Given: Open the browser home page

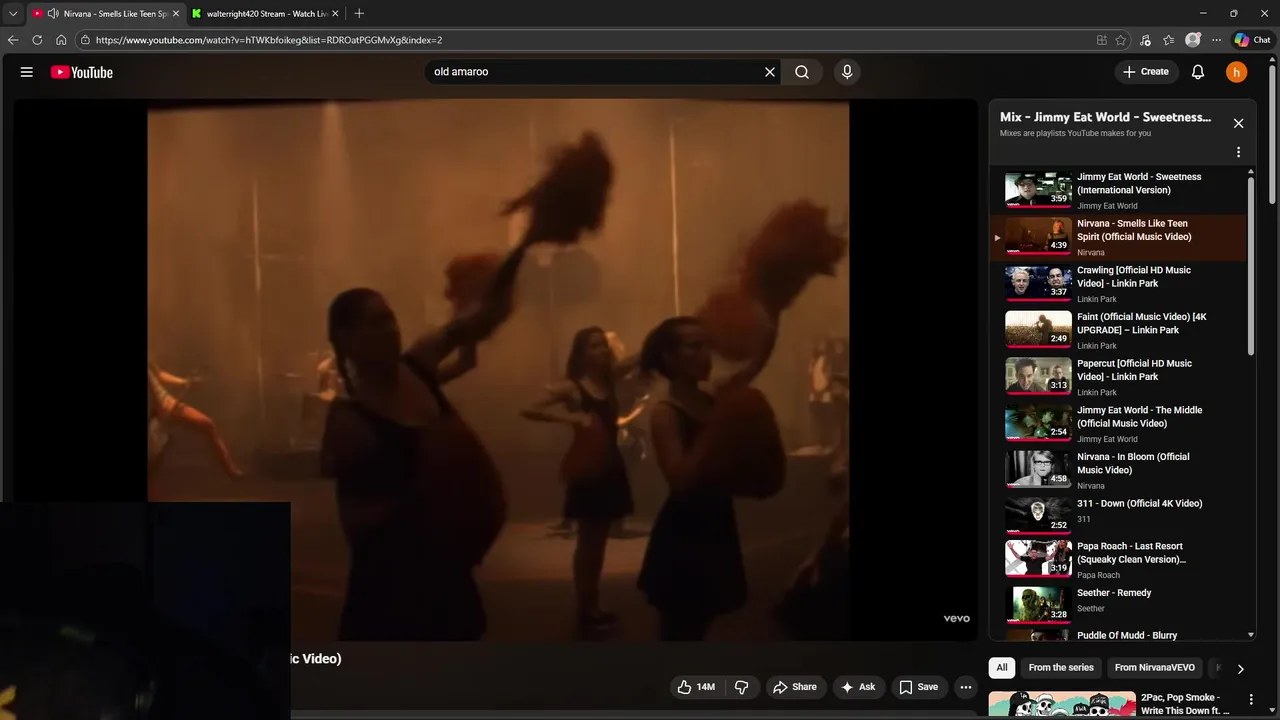Looking at the screenshot, I should coord(61,40).
